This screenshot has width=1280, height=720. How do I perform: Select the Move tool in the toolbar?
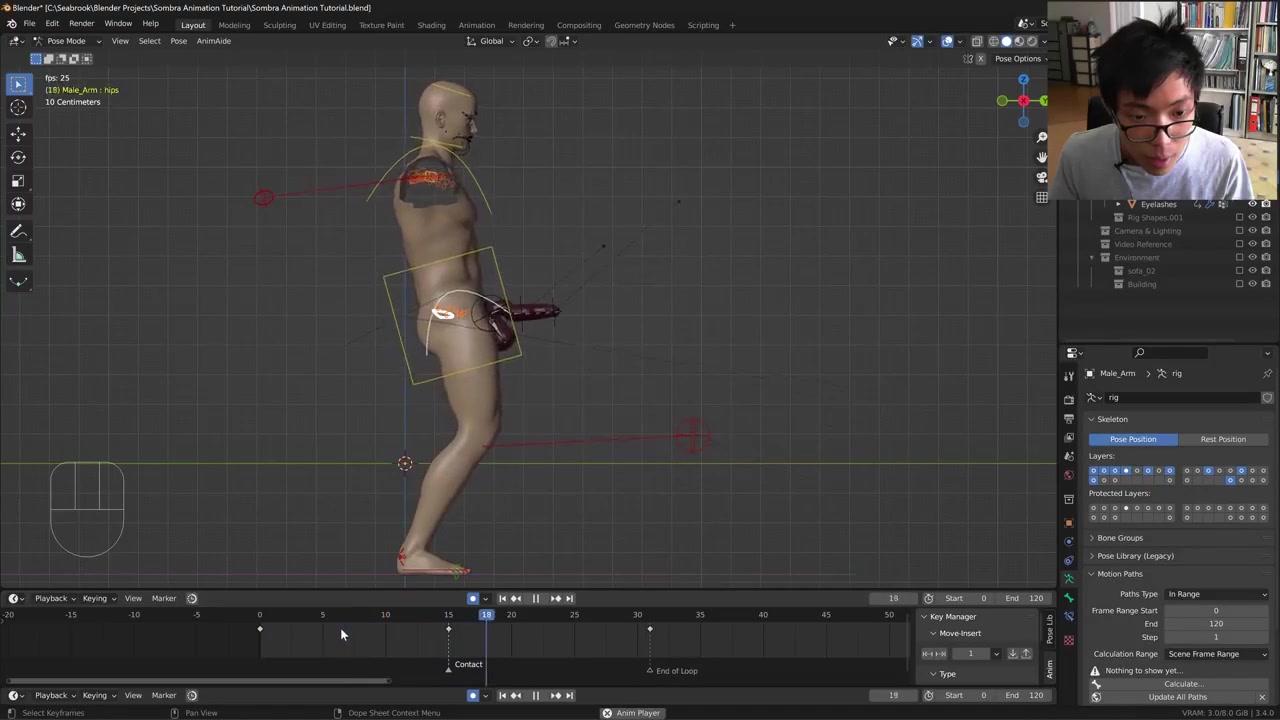tap(18, 133)
